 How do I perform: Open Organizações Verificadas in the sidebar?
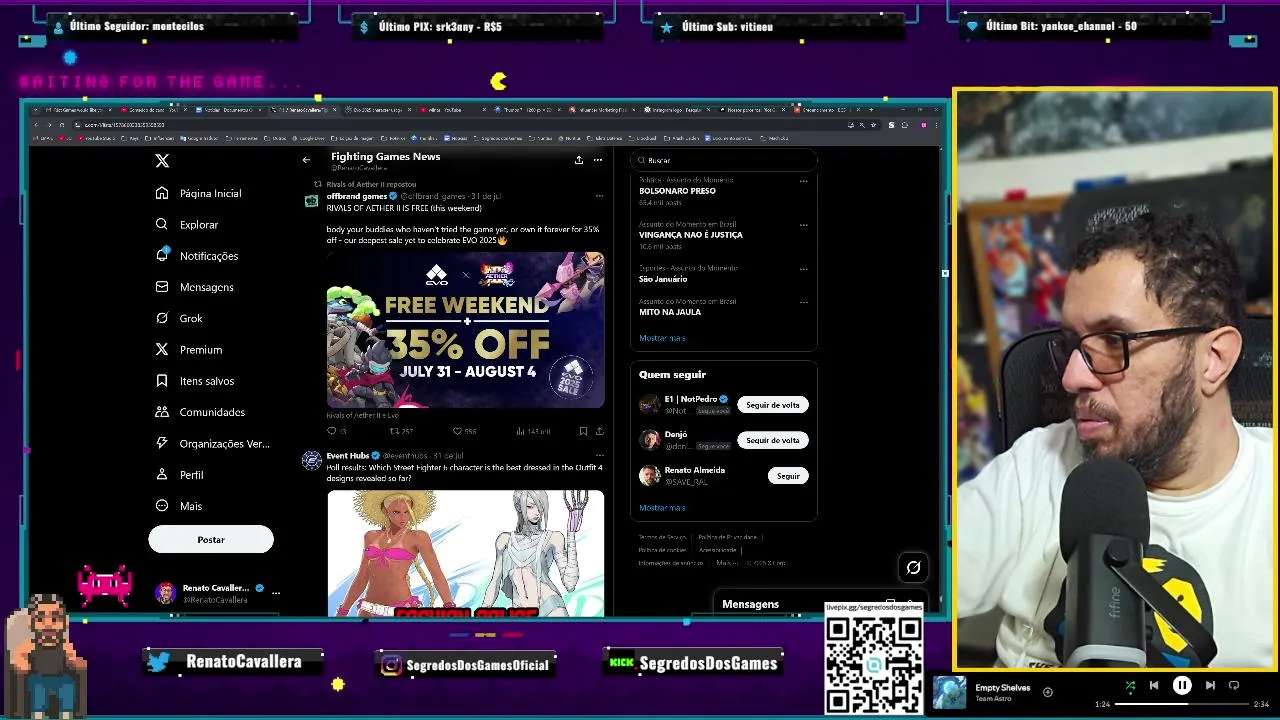tap(213, 443)
